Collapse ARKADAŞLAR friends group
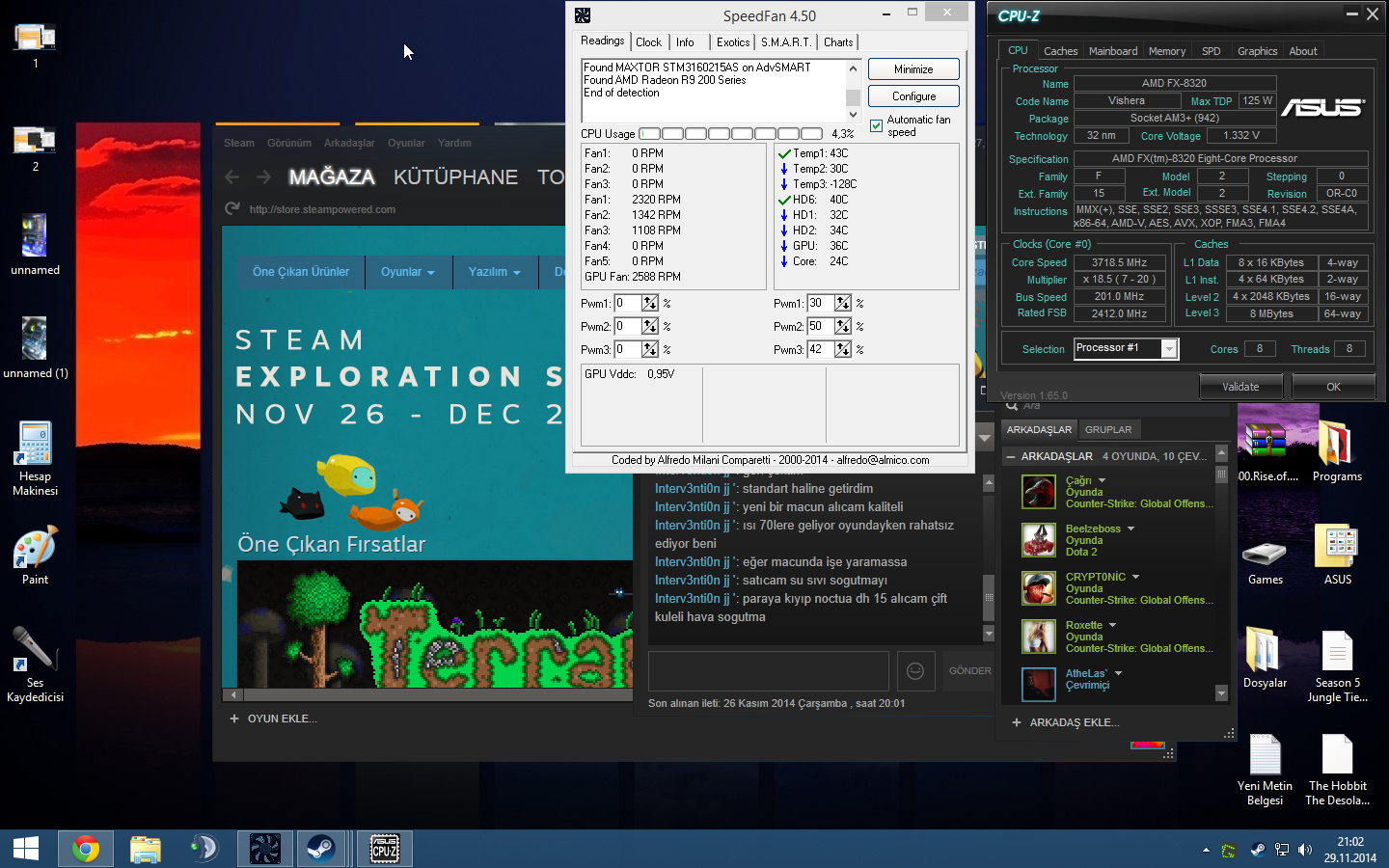1389x868 pixels. click(1011, 456)
